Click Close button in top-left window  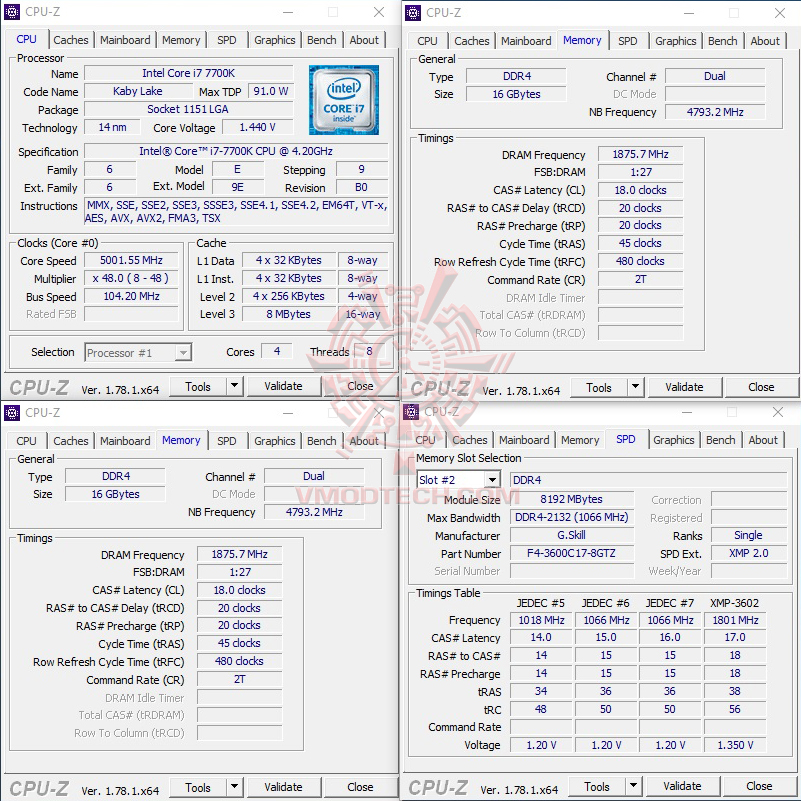click(360, 386)
